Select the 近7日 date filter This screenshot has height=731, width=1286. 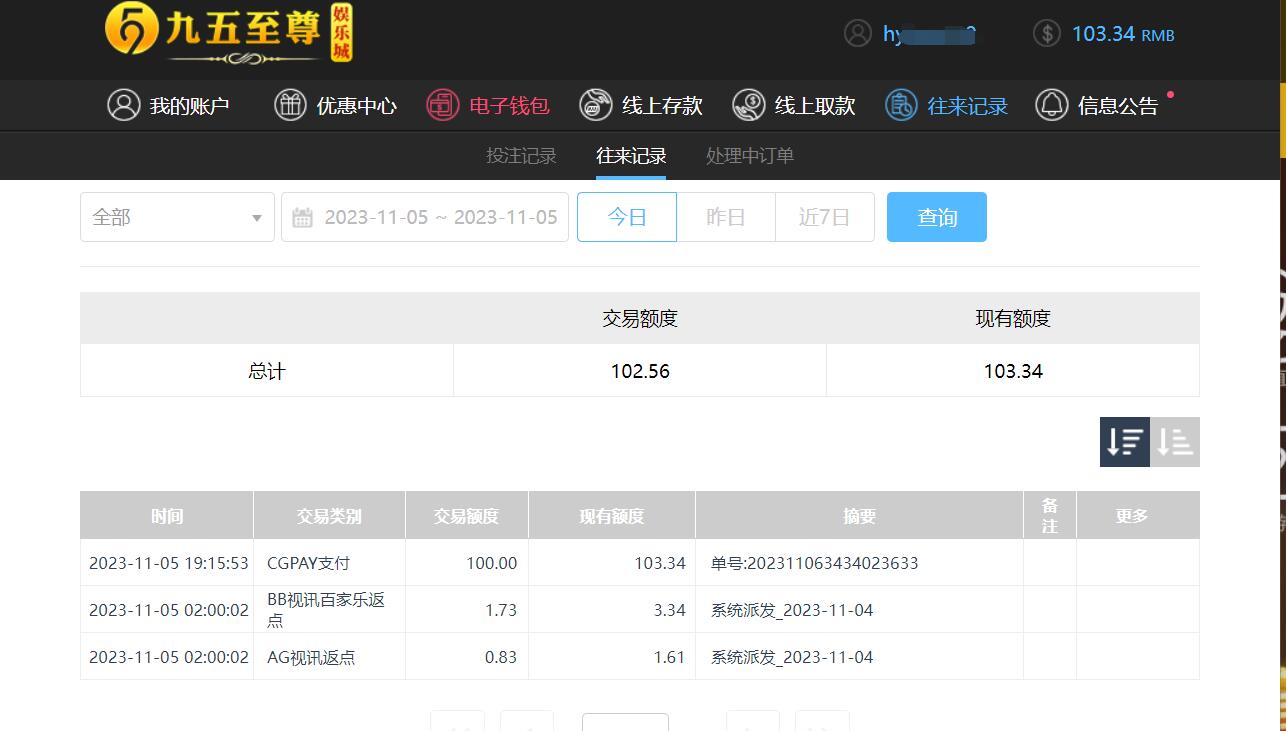825,217
